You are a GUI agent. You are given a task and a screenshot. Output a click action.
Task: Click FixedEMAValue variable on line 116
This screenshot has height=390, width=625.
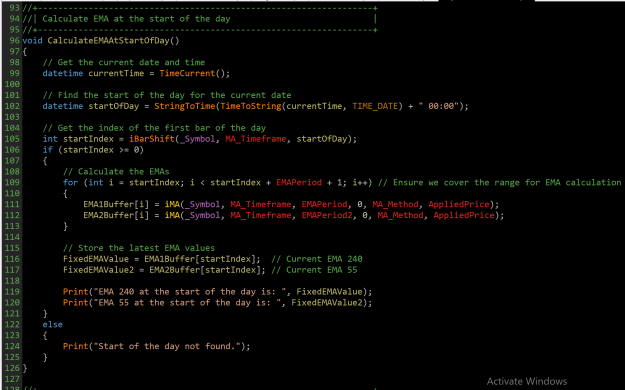point(96,259)
